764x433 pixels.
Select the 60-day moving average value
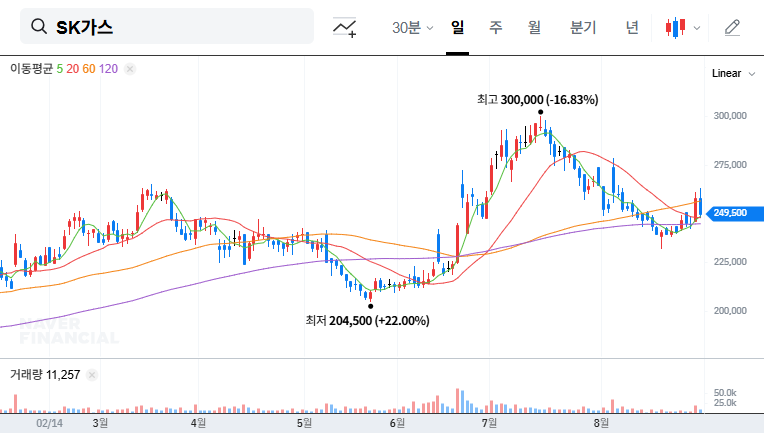(89, 69)
